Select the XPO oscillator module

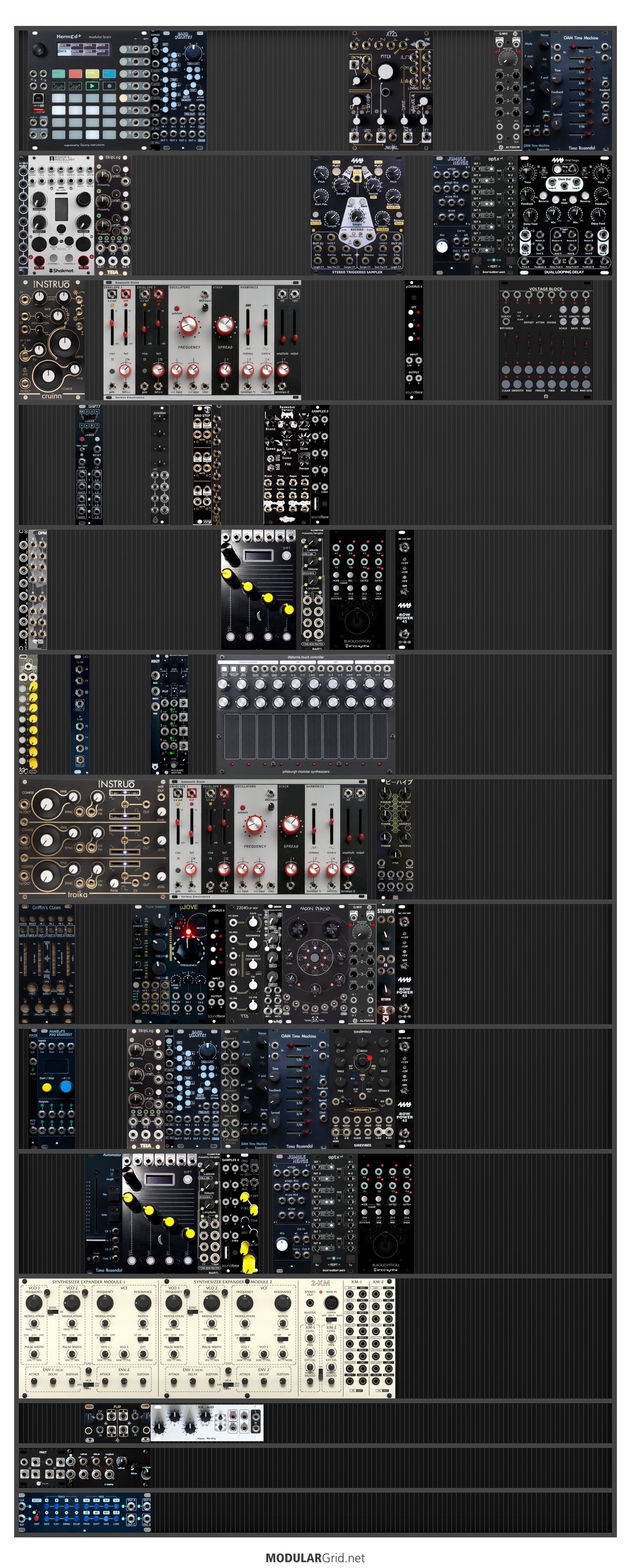click(x=390, y=91)
